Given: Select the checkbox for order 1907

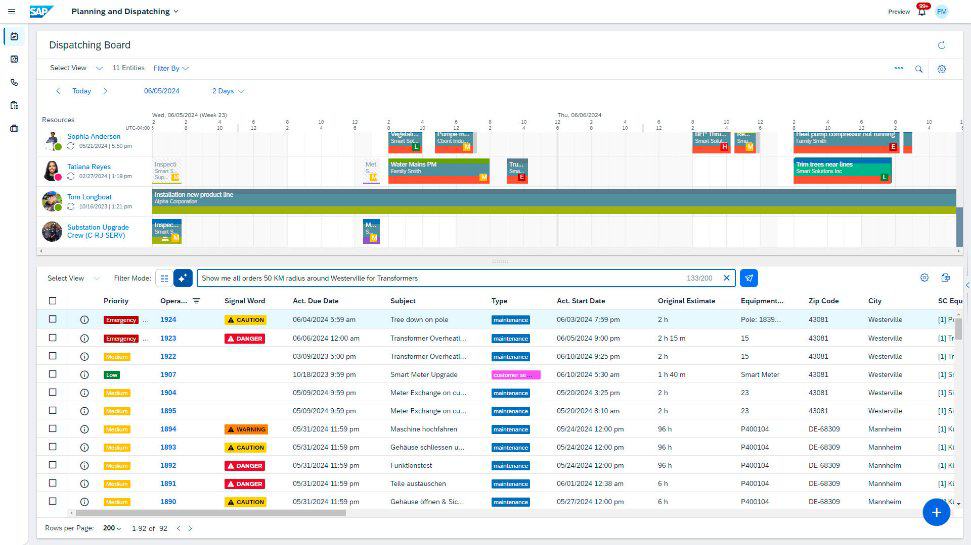Looking at the screenshot, I should (x=53, y=374).
